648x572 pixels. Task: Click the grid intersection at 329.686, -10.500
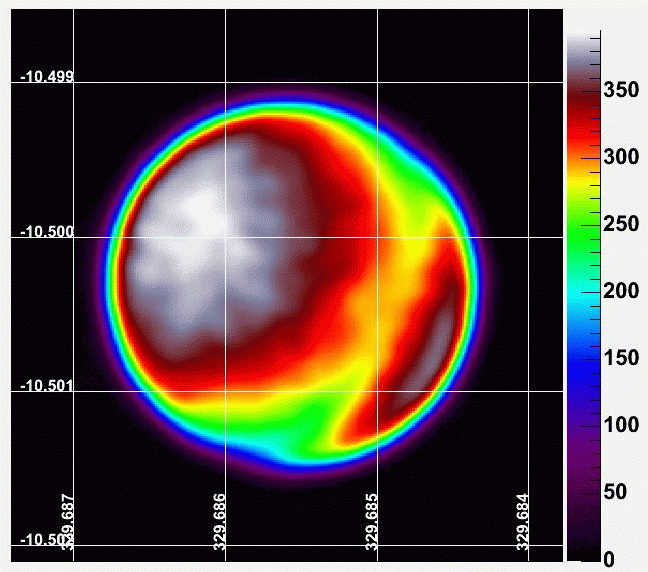click(x=226, y=237)
